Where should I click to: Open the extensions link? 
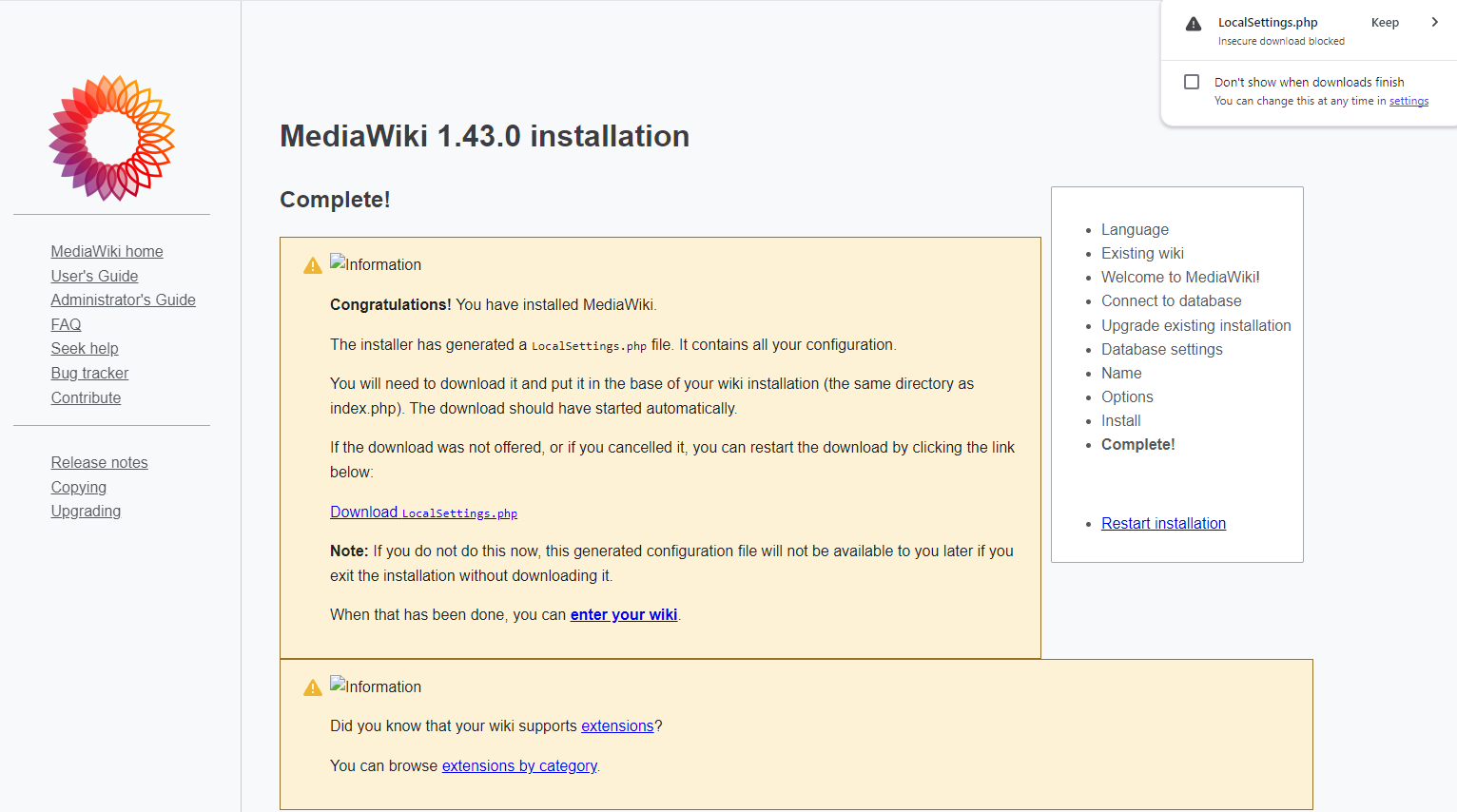pyautogui.click(x=617, y=725)
